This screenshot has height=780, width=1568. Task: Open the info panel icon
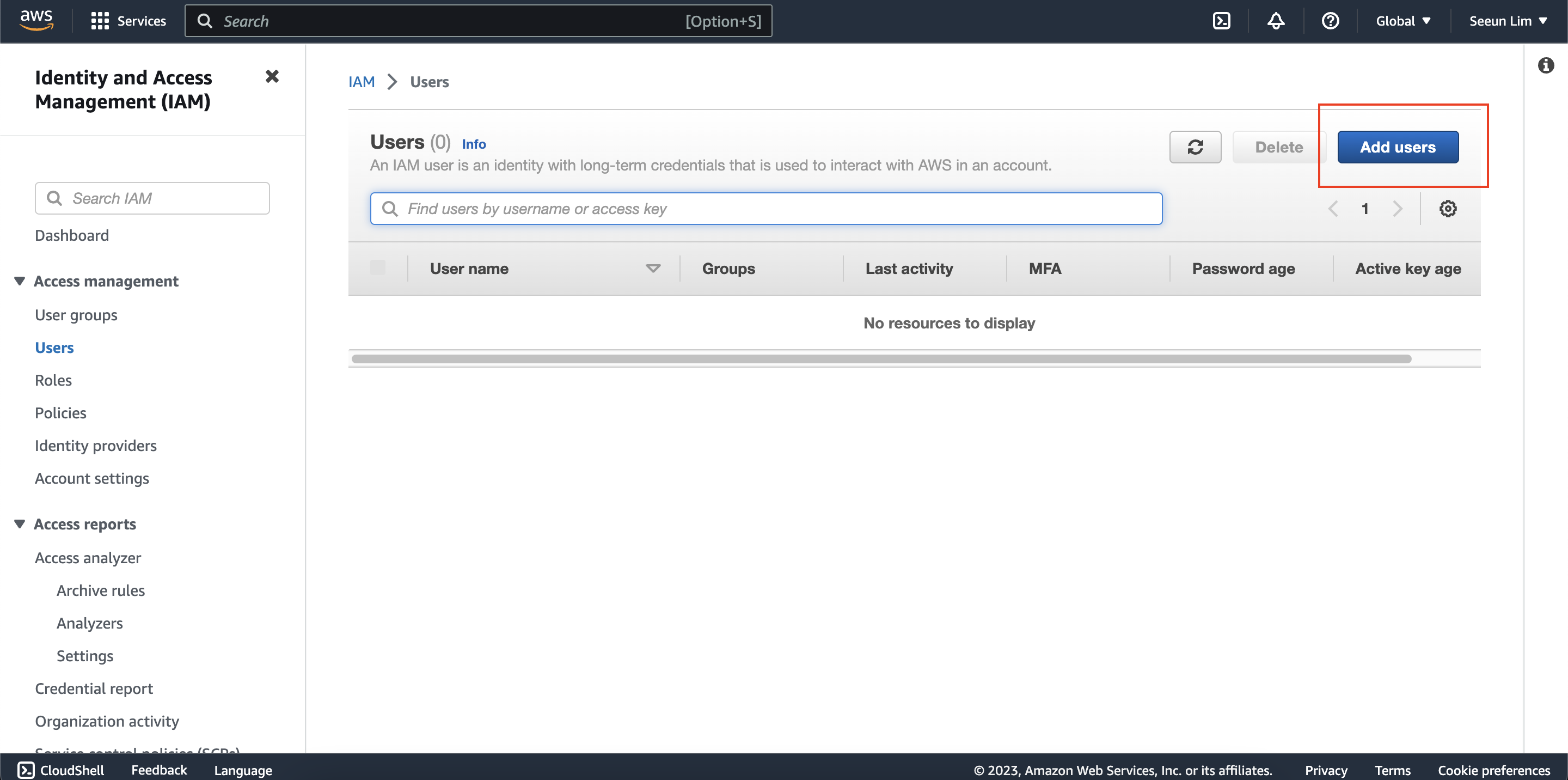click(x=1546, y=65)
